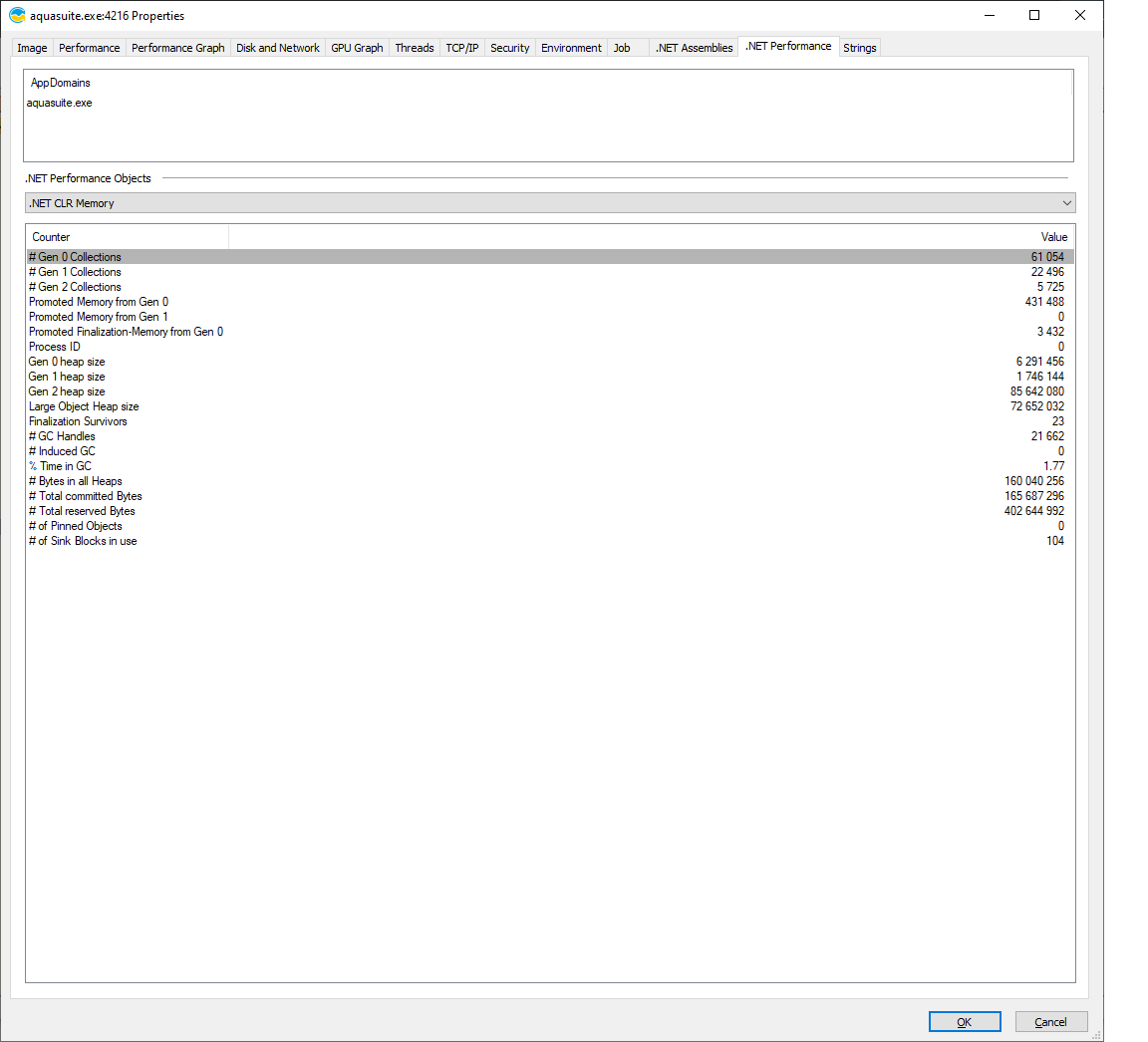Select the % Time in GC row
The image size is (1148, 1042).
pyautogui.click(x=550, y=466)
